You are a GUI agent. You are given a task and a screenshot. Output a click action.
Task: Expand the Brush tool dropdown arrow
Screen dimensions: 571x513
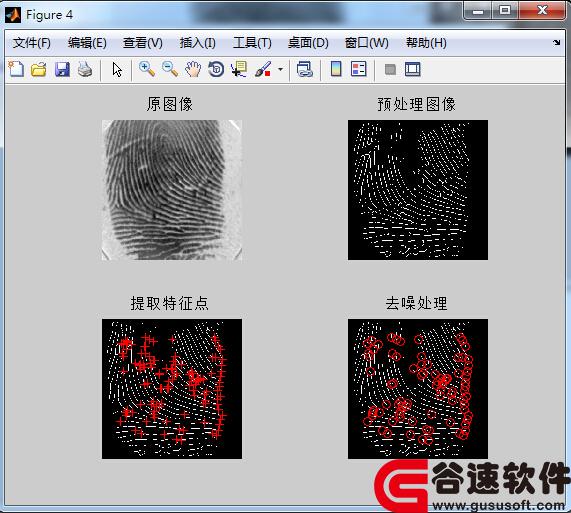[x=280, y=69]
